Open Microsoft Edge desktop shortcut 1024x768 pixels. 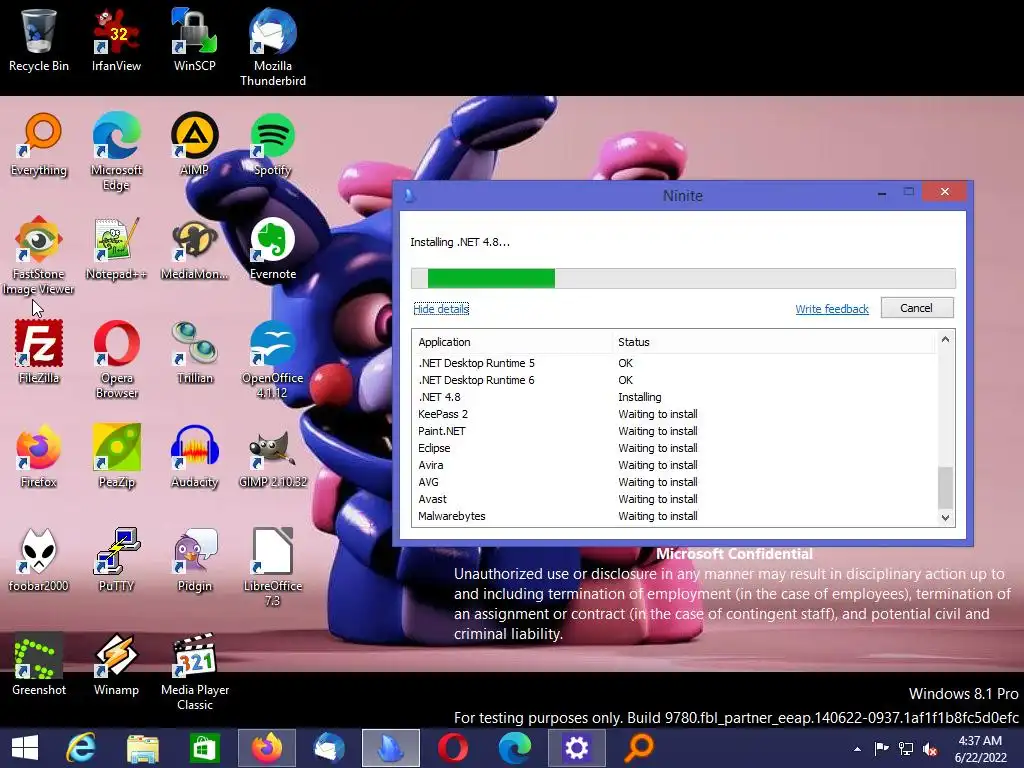tap(116, 152)
